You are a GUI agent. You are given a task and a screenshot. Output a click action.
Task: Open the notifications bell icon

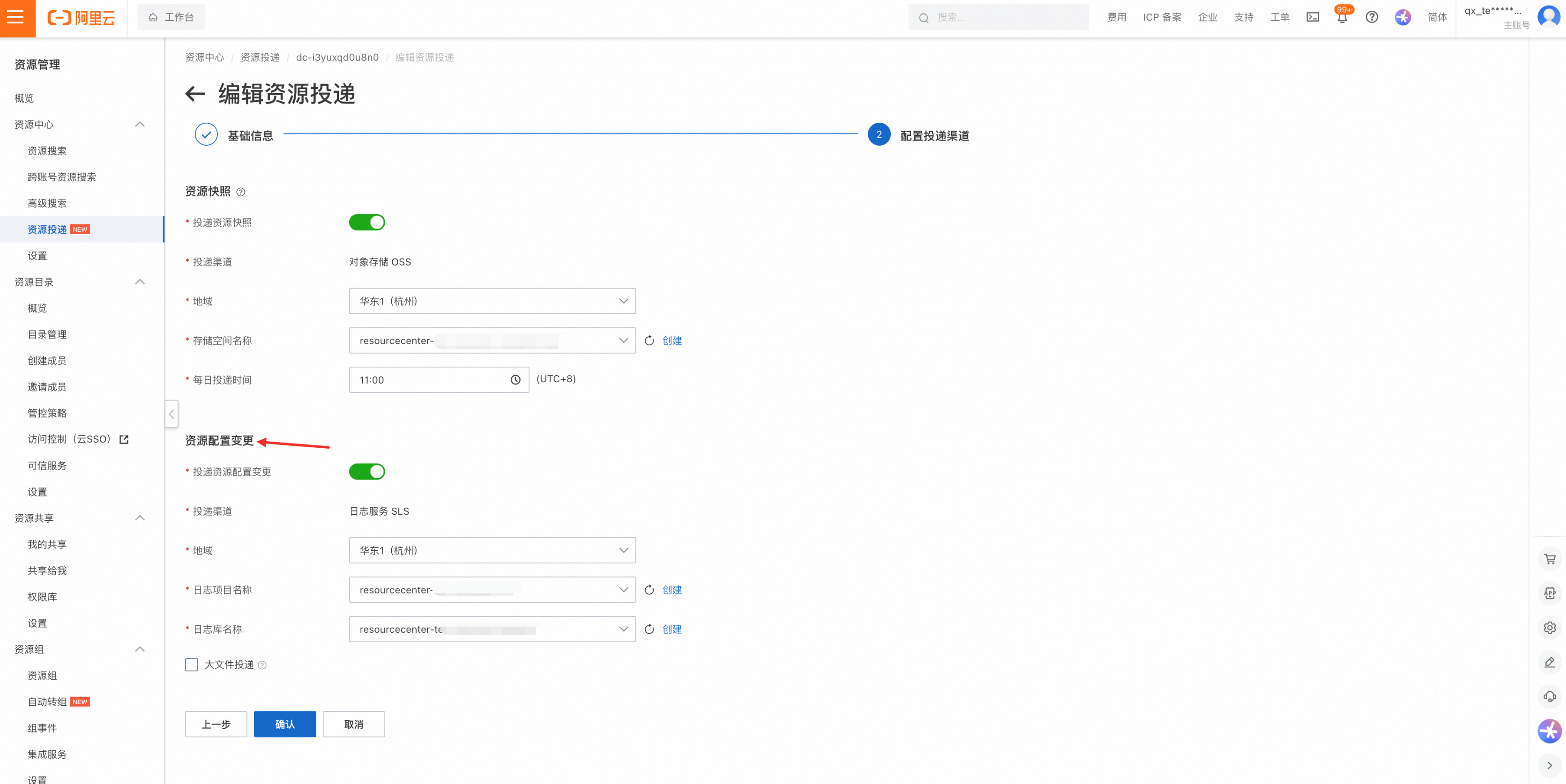(x=1342, y=18)
